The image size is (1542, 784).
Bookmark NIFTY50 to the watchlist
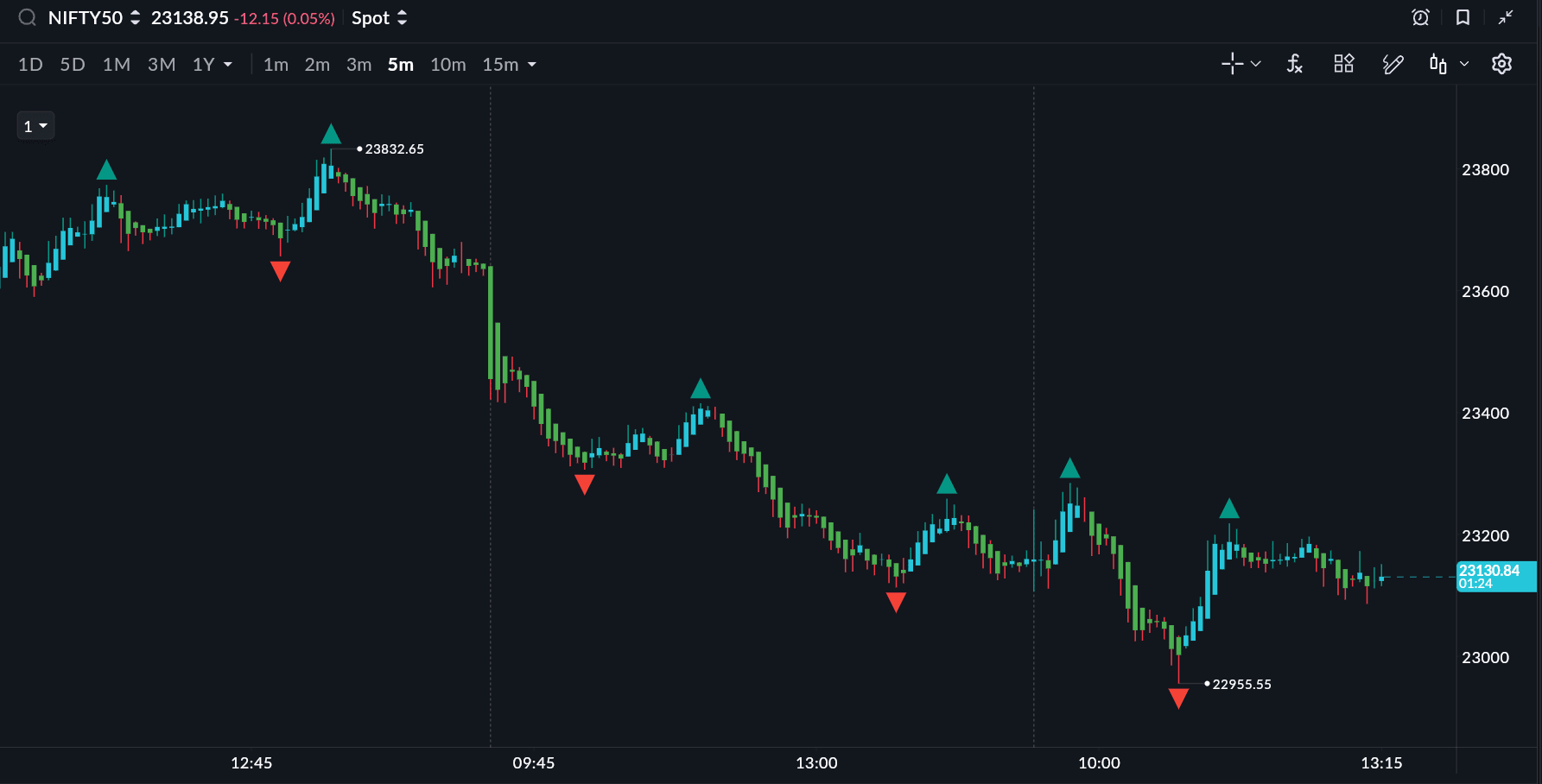(x=1463, y=17)
